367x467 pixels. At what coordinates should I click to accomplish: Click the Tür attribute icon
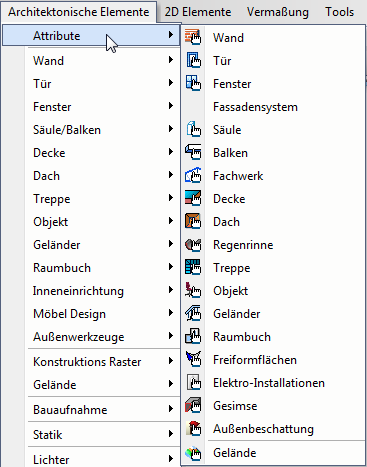[x=193, y=60]
